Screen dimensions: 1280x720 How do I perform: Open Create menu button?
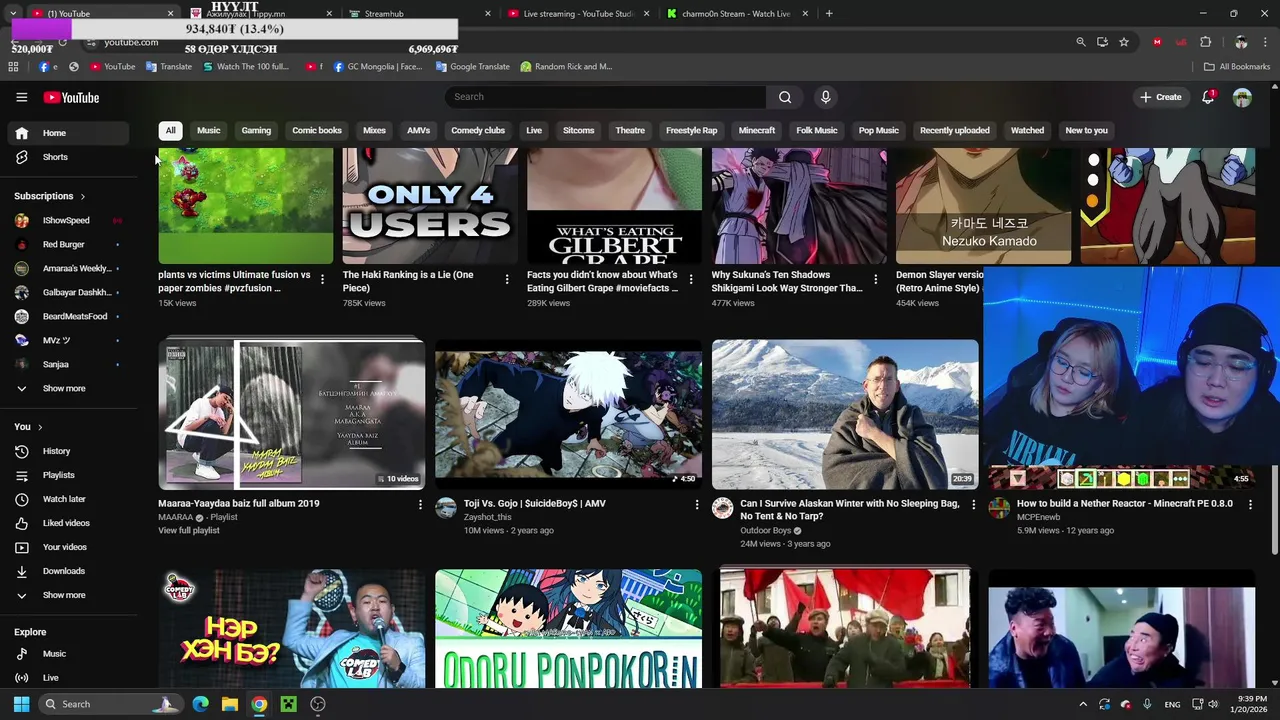pos(1160,97)
